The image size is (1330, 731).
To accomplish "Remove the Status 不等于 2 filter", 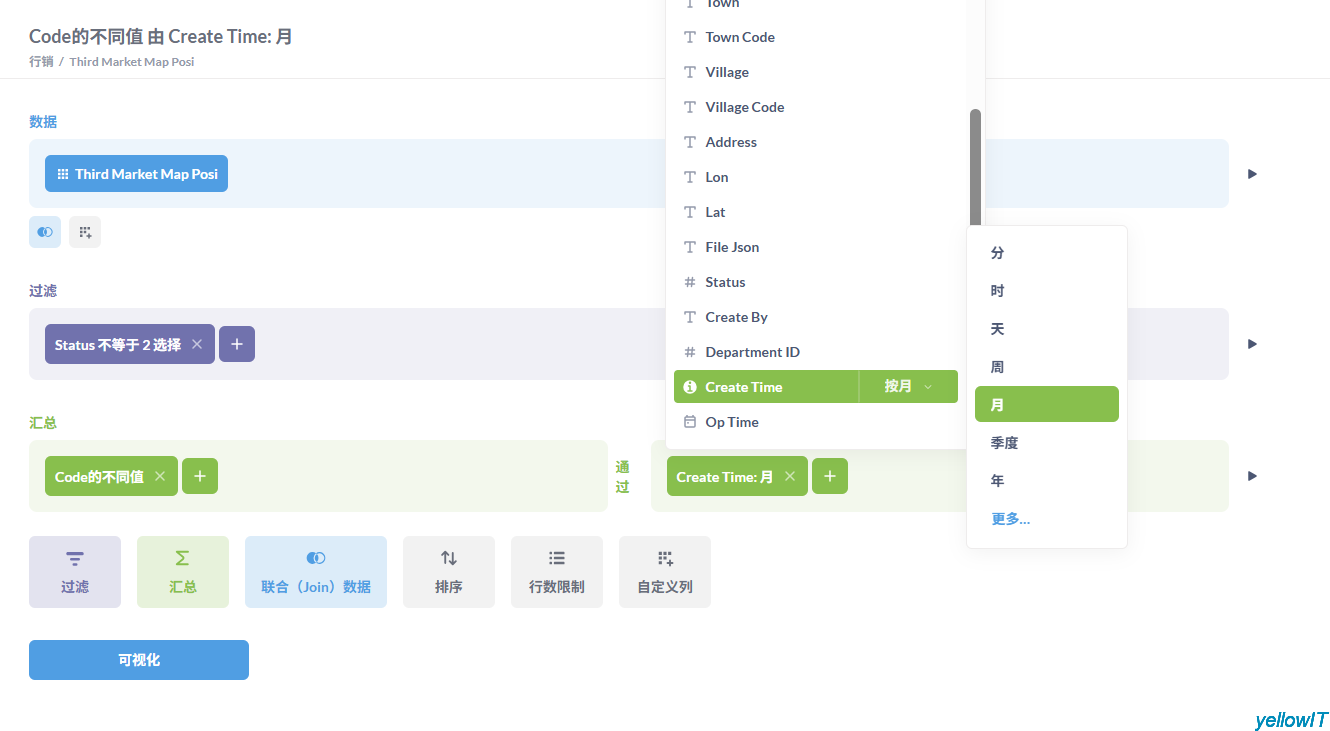I will point(197,344).
